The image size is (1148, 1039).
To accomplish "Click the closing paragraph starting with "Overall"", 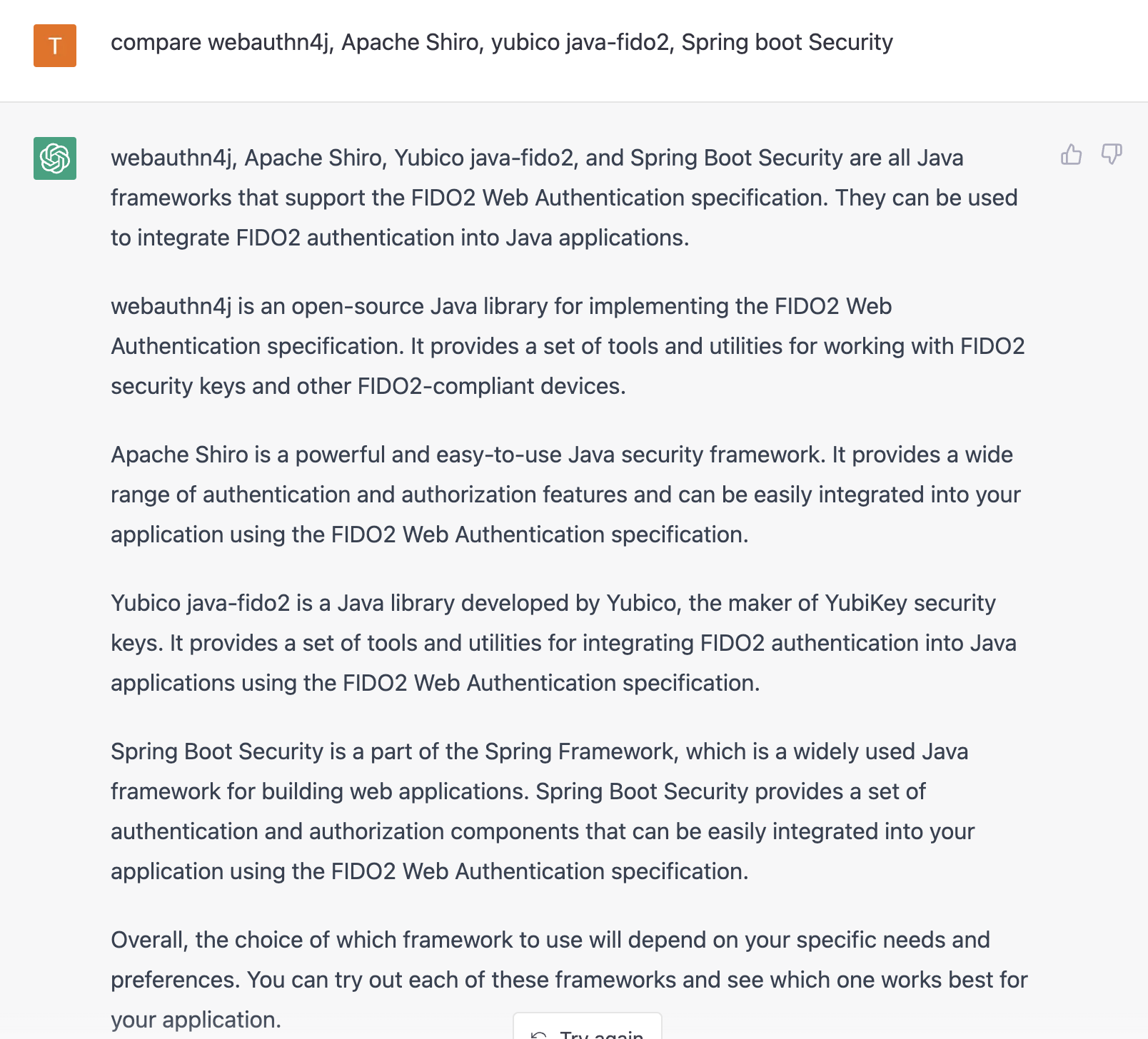I will [x=569, y=980].
